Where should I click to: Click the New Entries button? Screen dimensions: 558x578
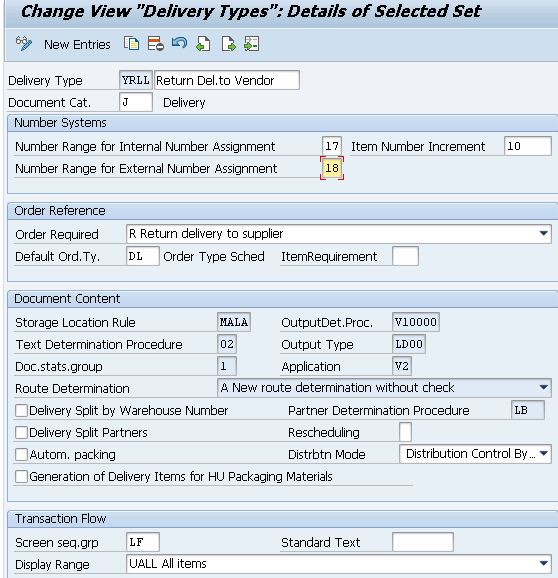click(x=77, y=45)
